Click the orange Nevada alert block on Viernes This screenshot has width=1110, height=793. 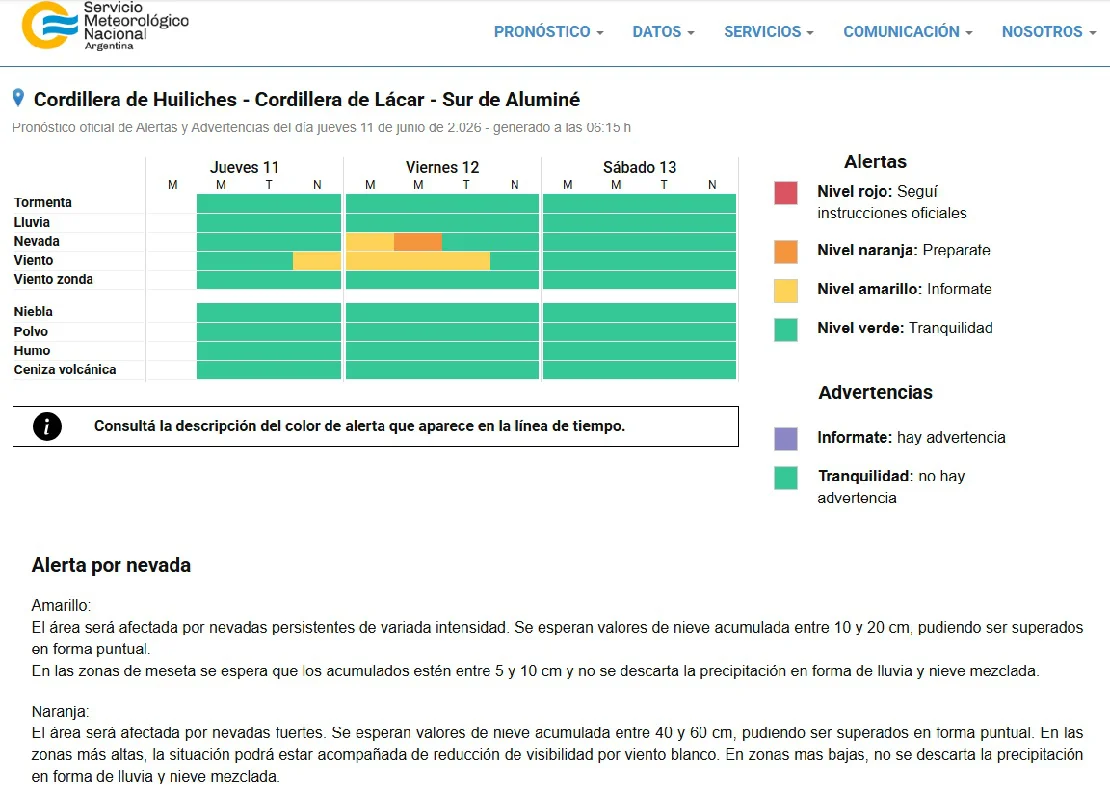pyautogui.click(x=418, y=241)
